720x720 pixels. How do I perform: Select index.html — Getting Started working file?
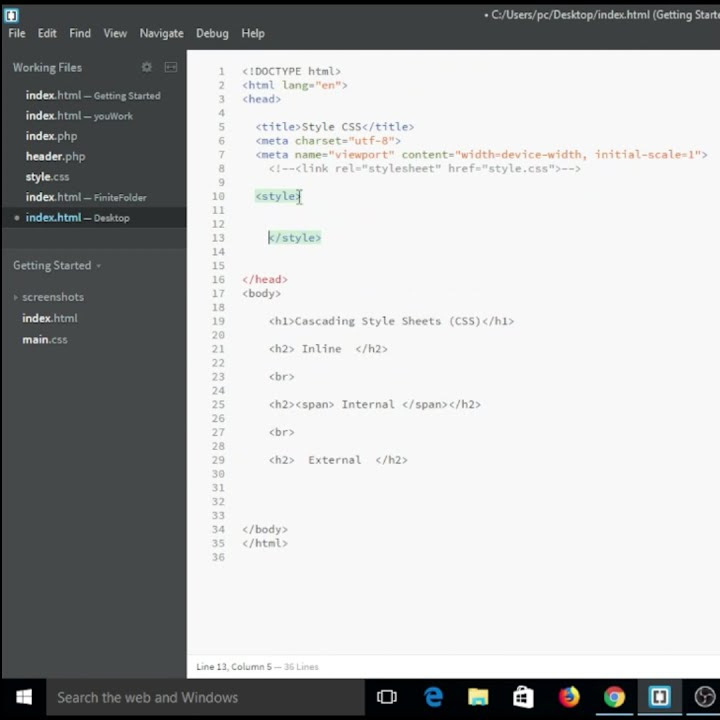pos(93,96)
